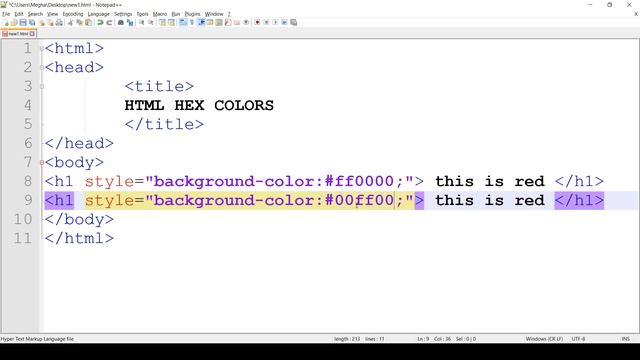Toggle file monitoring eye icon
The height and width of the screenshot is (360, 640).
pyautogui.click(x=246, y=22)
